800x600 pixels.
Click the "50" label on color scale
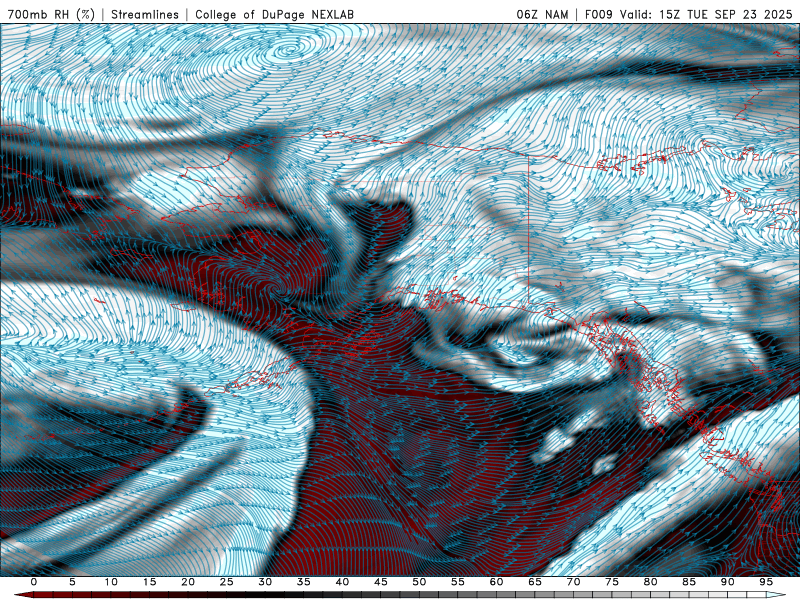[419, 582]
